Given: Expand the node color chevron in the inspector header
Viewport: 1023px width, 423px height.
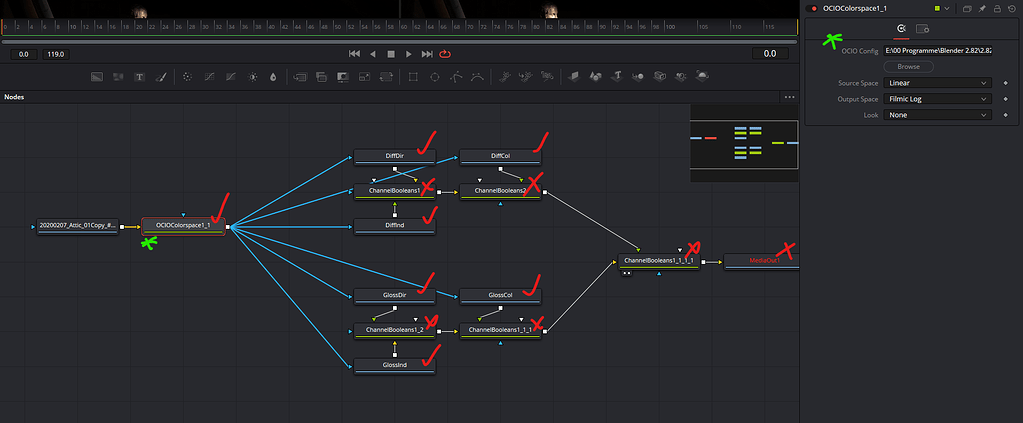Looking at the screenshot, I should [x=947, y=8].
